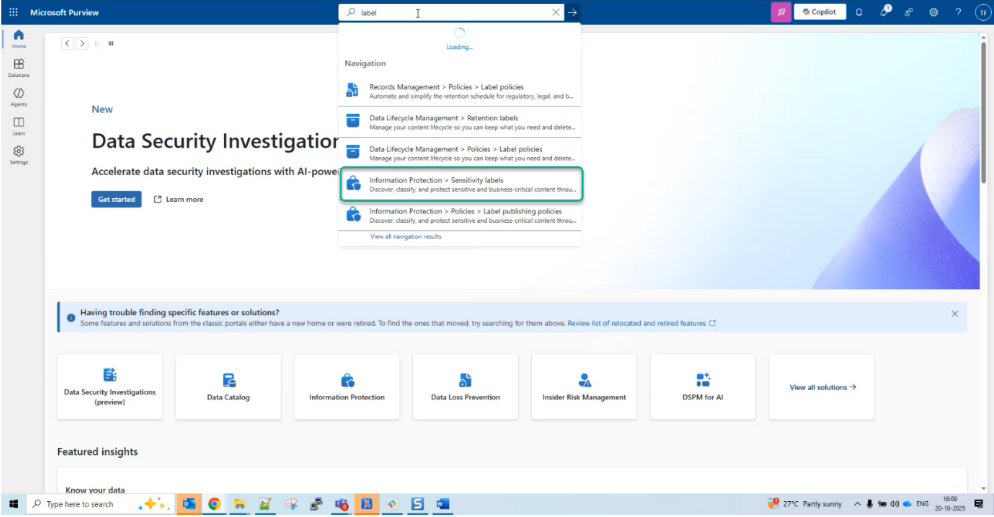Clear the search box with X

[556, 13]
